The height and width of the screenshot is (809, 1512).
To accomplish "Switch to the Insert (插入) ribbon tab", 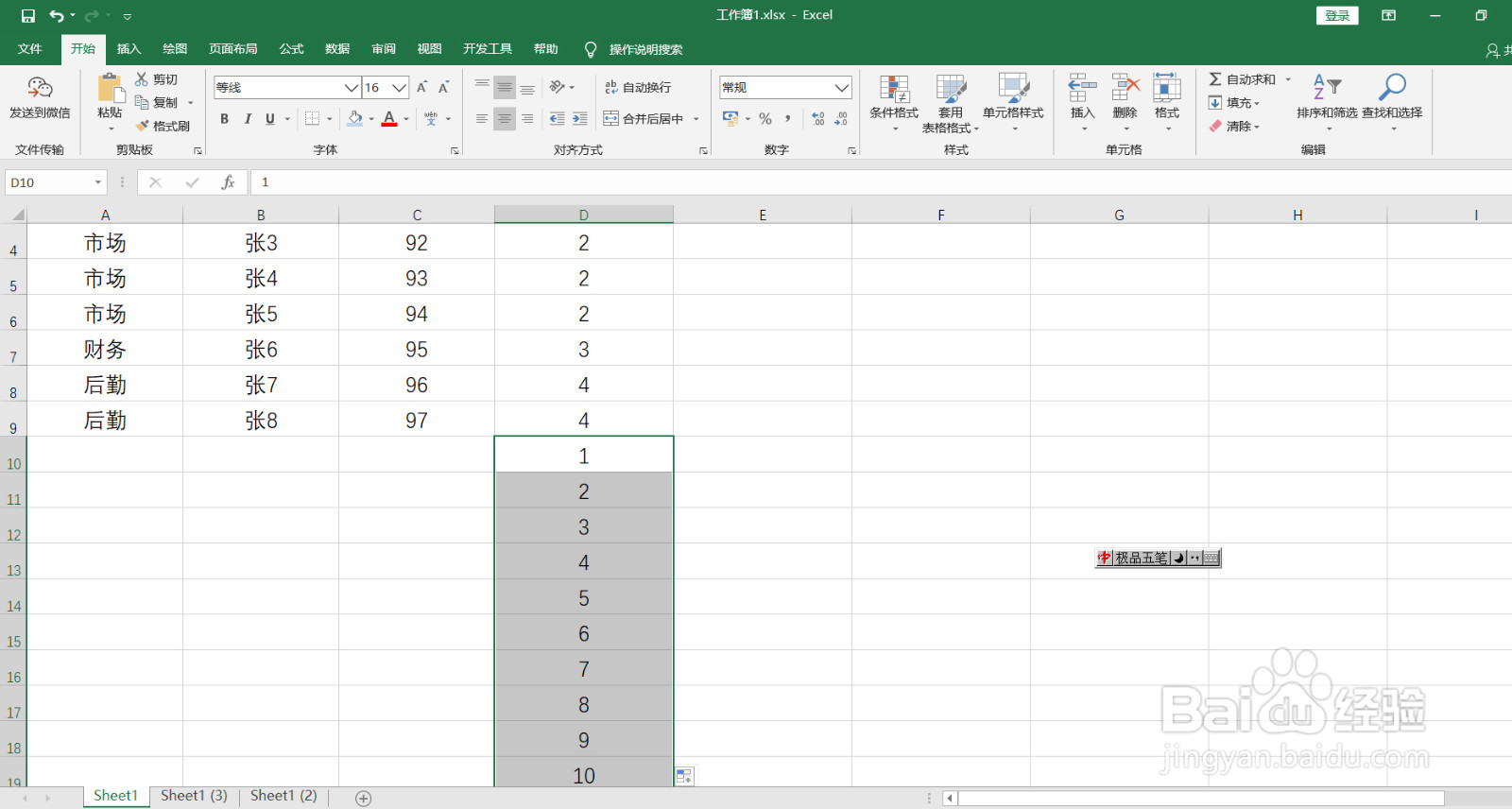I will pyautogui.click(x=129, y=49).
